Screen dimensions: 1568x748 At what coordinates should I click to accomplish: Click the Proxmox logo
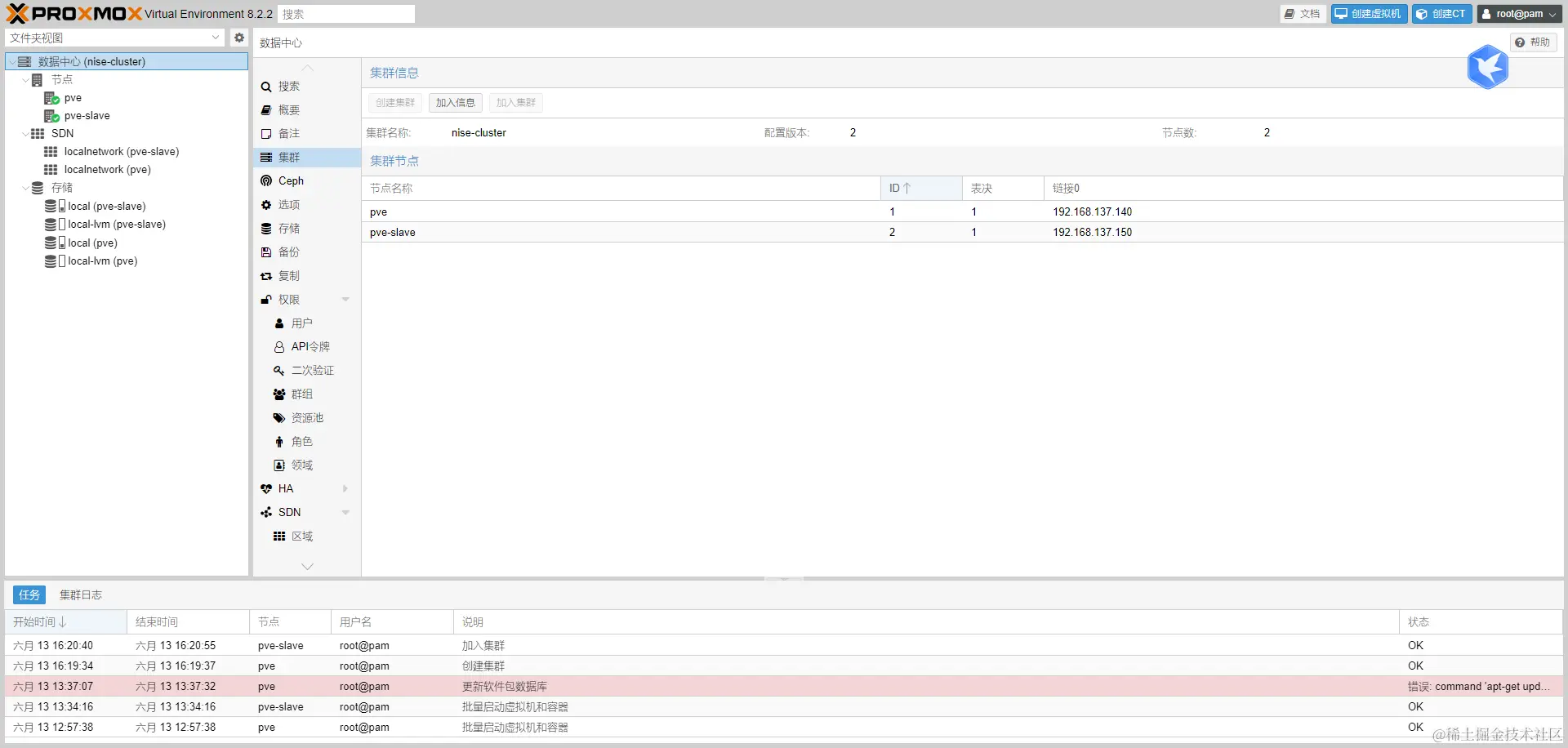[x=74, y=14]
